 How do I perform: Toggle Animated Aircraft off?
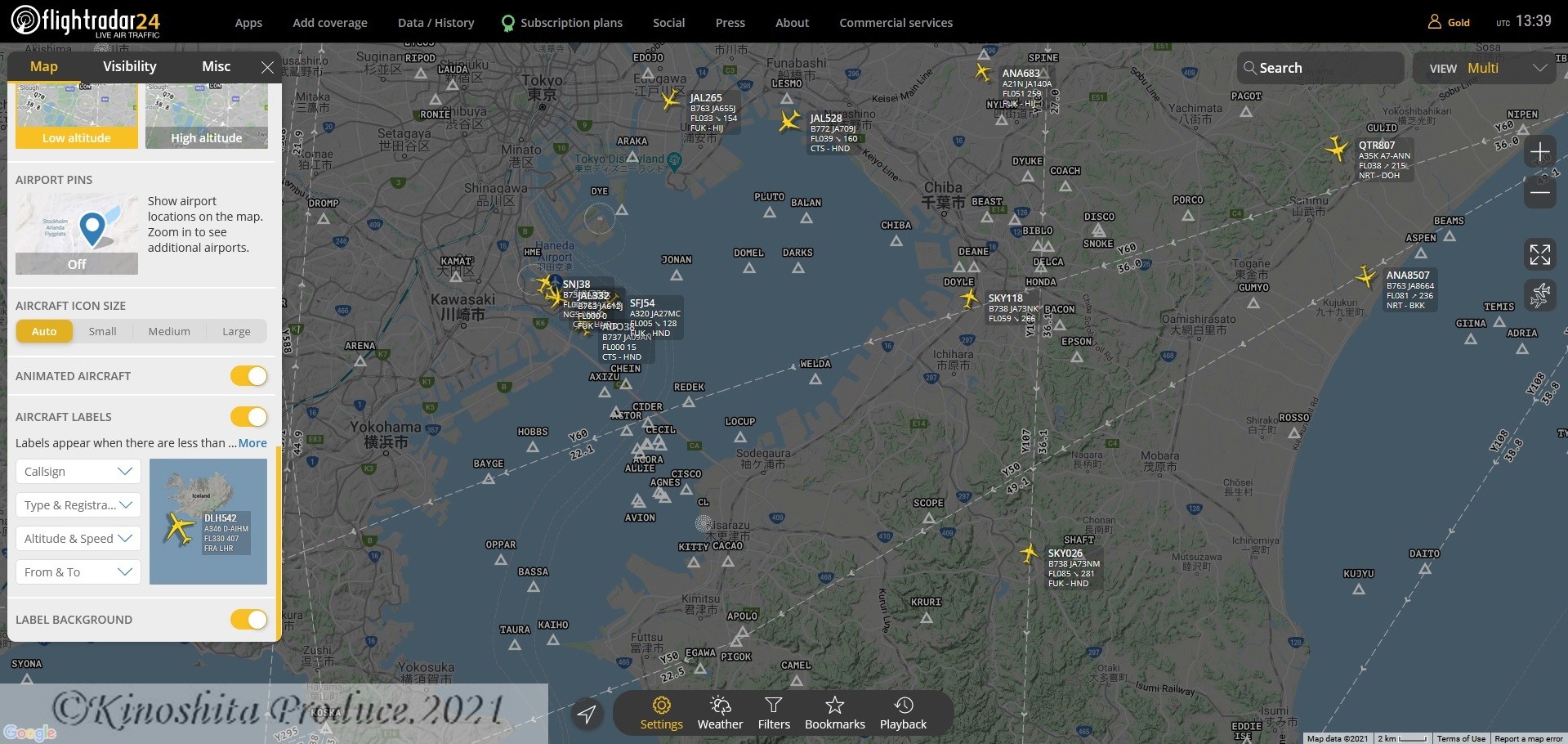coord(249,376)
